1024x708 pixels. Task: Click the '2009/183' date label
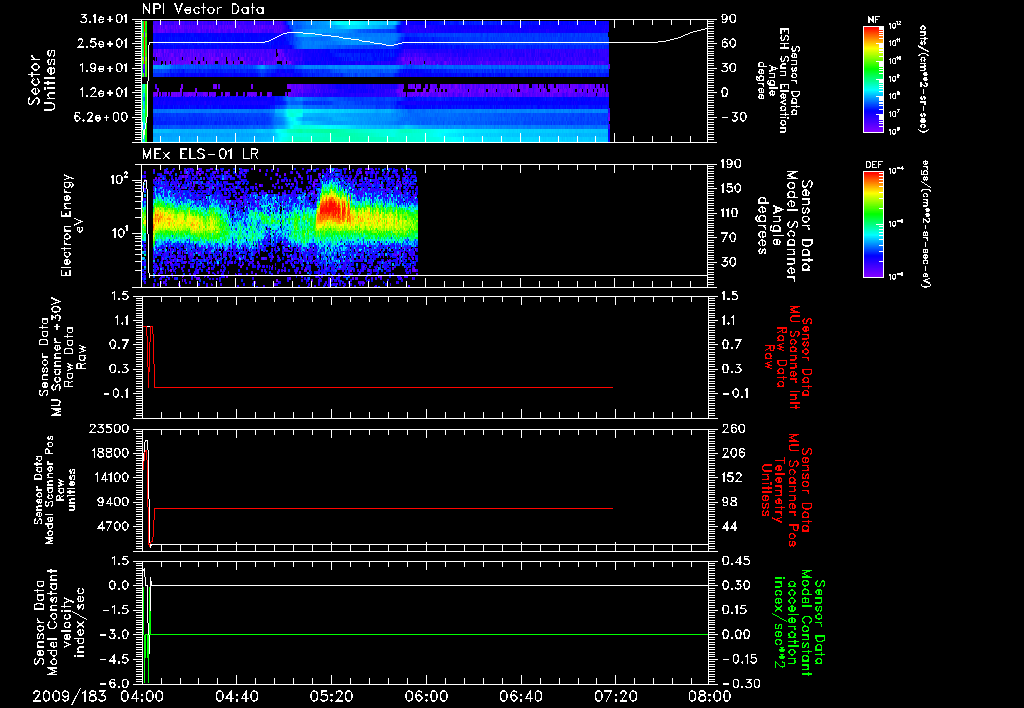click(69, 696)
